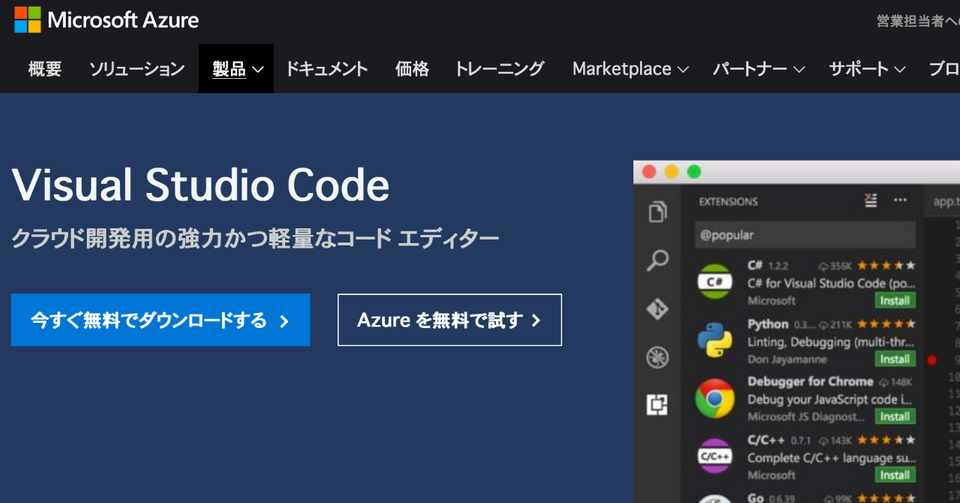
Task: Click the C# extension icon
Action: pos(714,281)
